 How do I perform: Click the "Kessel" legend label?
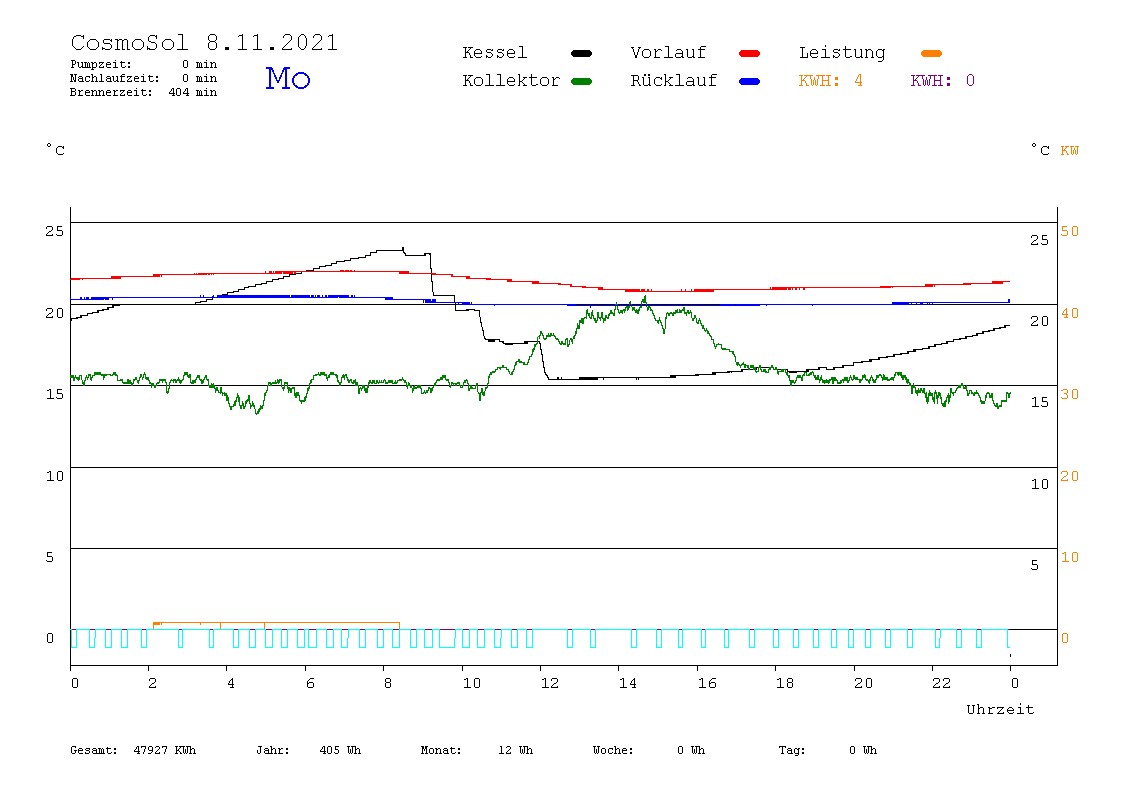(494, 53)
